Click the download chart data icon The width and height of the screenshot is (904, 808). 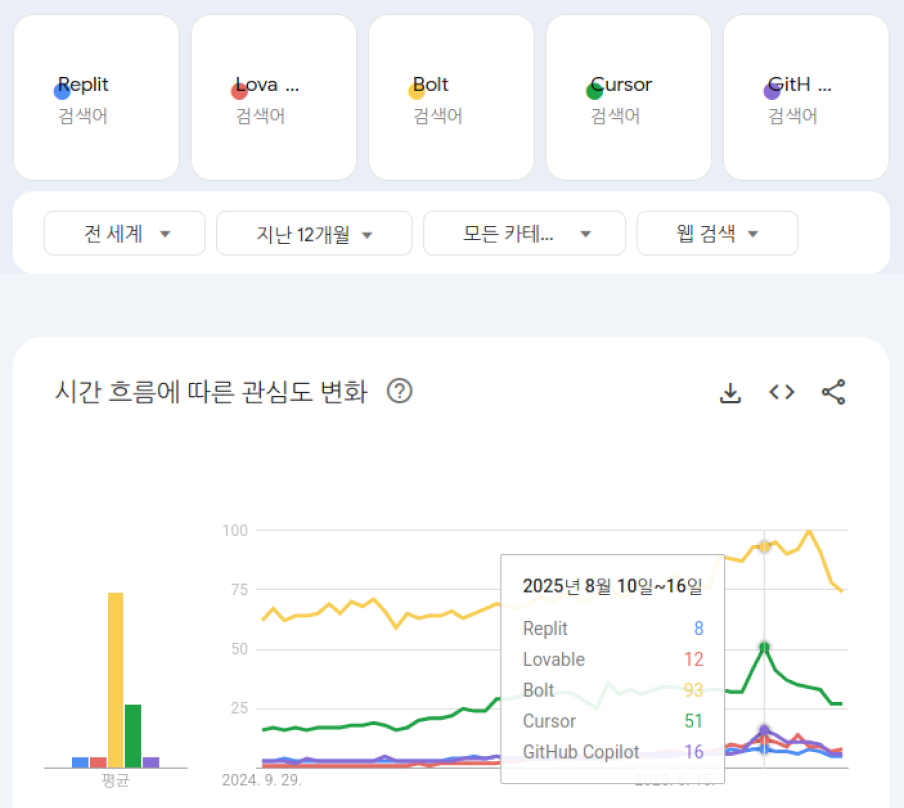(x=730, y=393)
